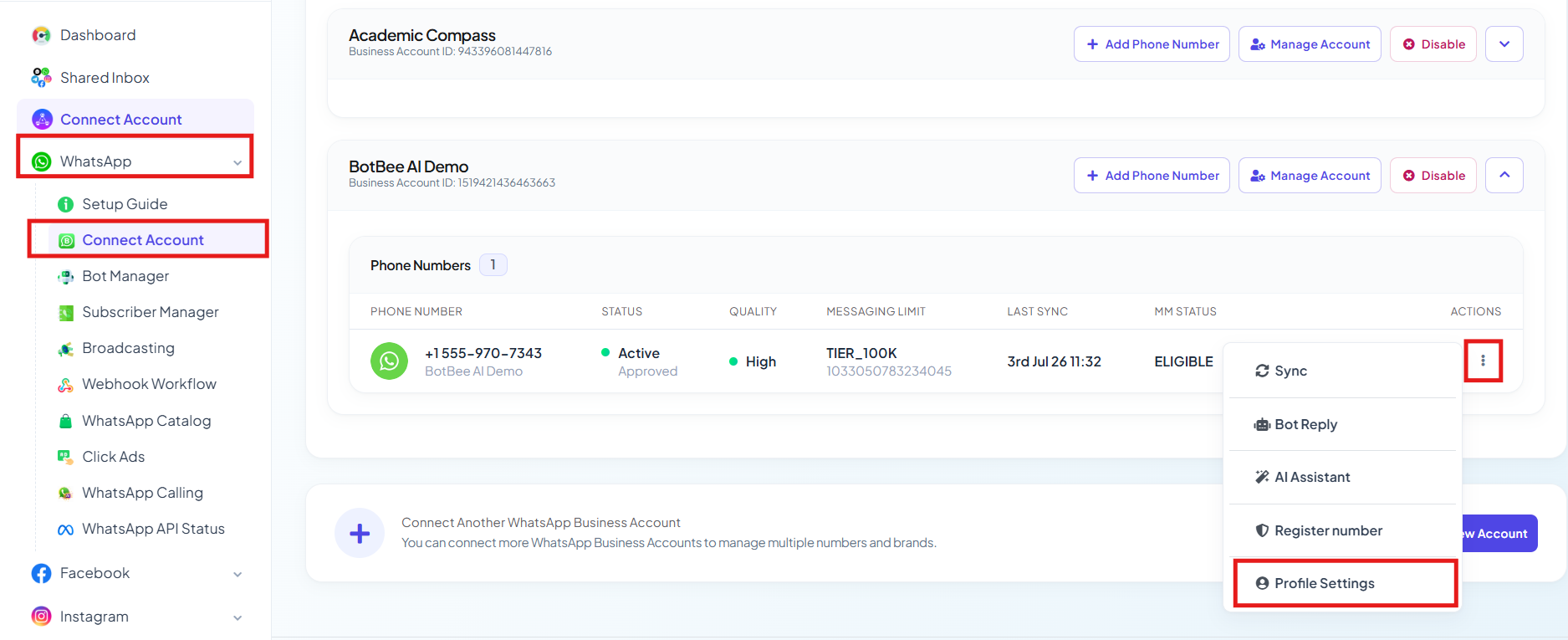Viewport: 1568px width, 640px height.
Task: Click the 'High' quality rating value
Action: tap(761, 361)
